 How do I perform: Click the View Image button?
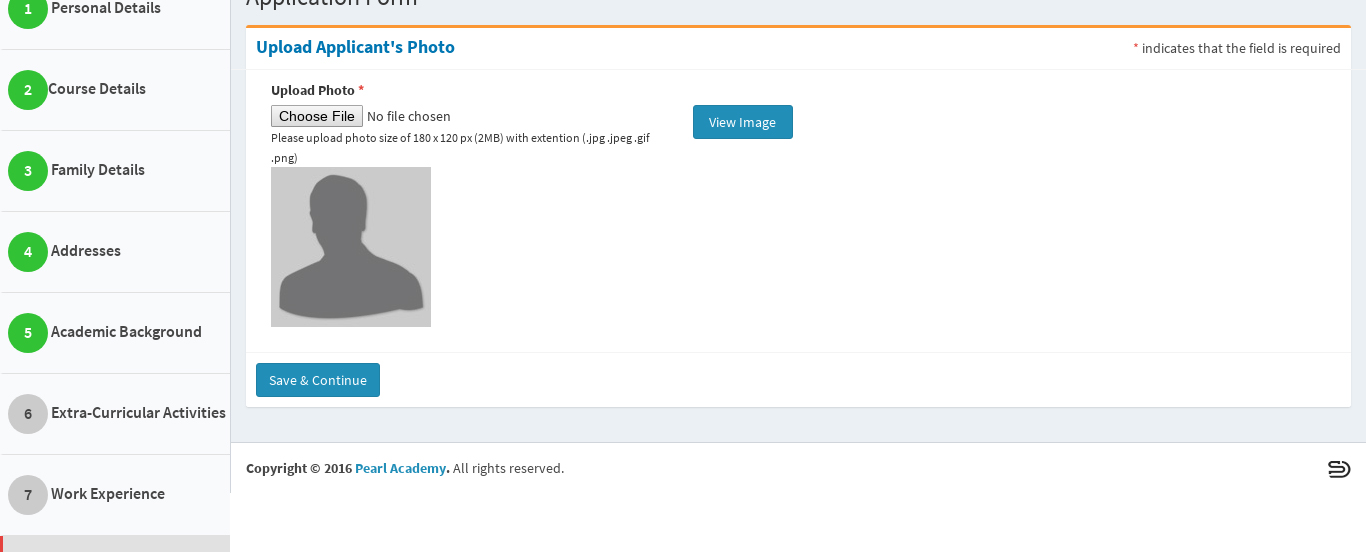(x=743, y=122)
